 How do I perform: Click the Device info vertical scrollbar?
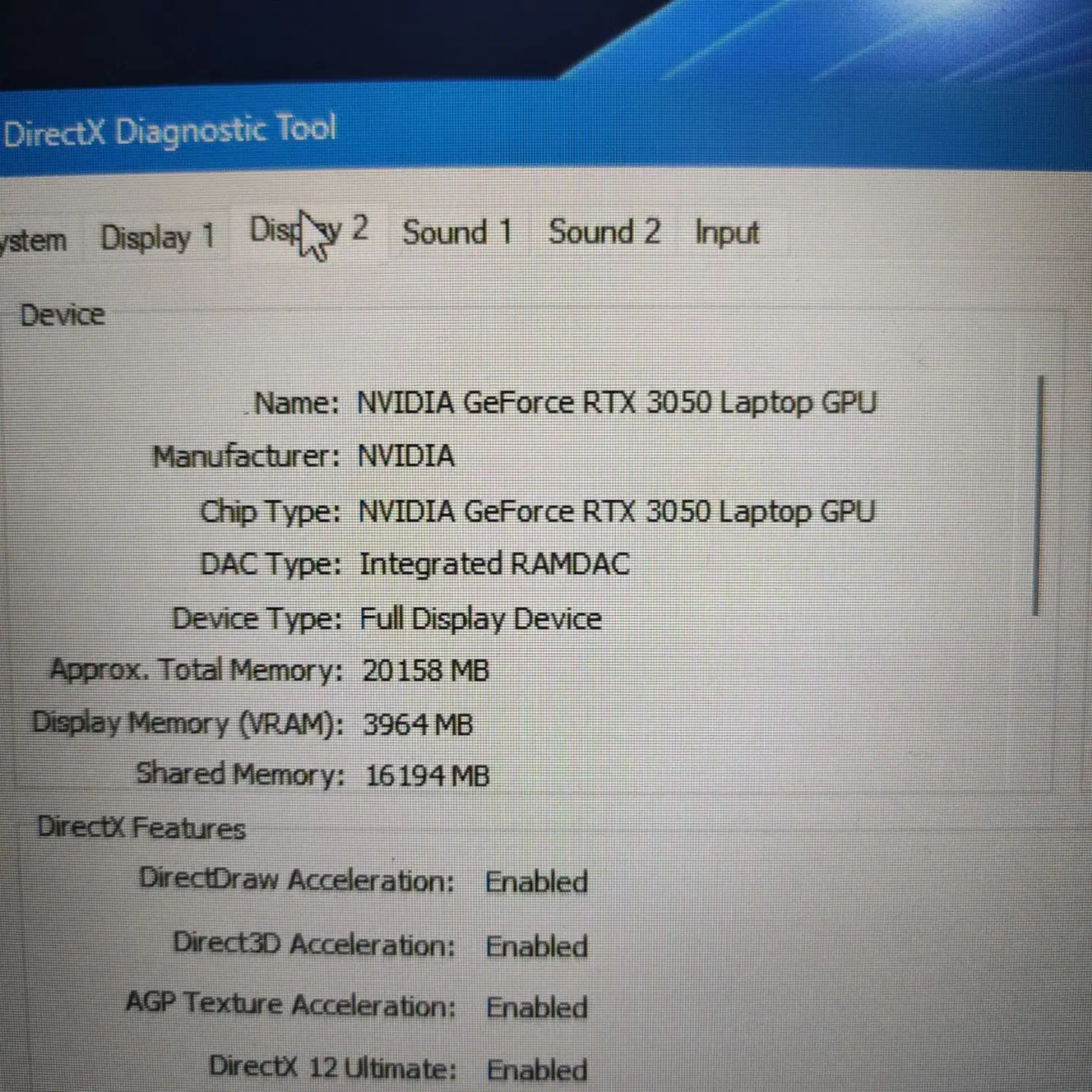click(x=1040, y=496)
